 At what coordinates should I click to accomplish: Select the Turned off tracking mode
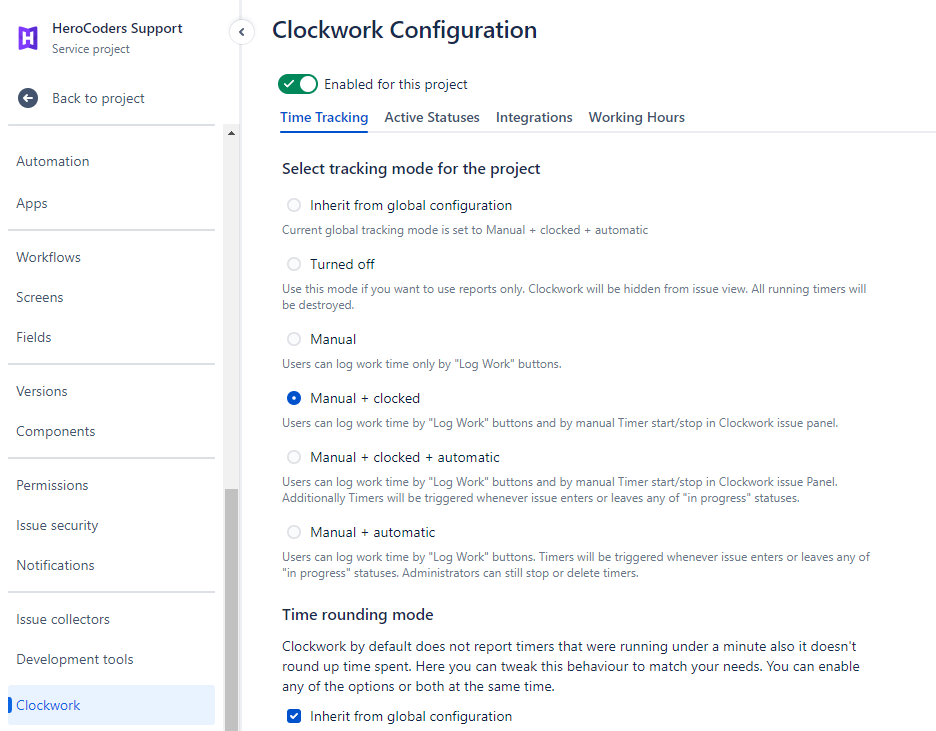tap(294, 264)
